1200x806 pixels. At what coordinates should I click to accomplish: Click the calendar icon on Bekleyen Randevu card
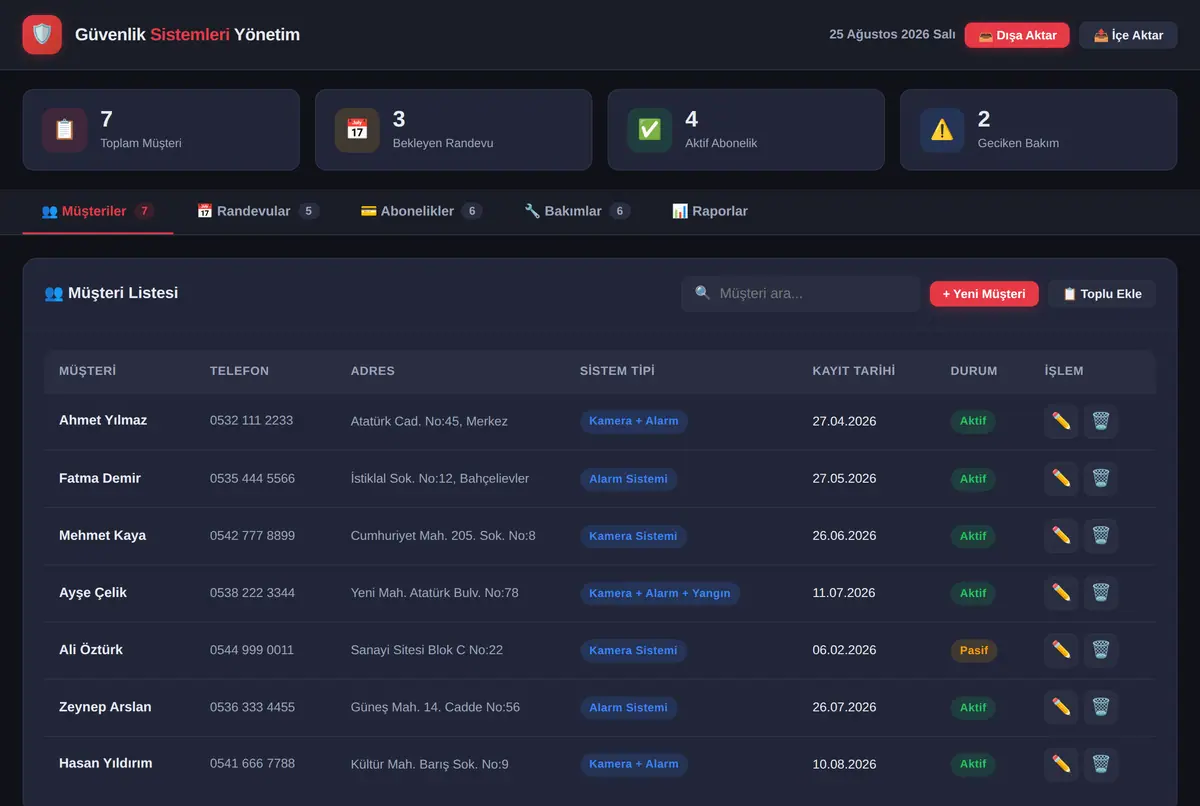[357, 130]
